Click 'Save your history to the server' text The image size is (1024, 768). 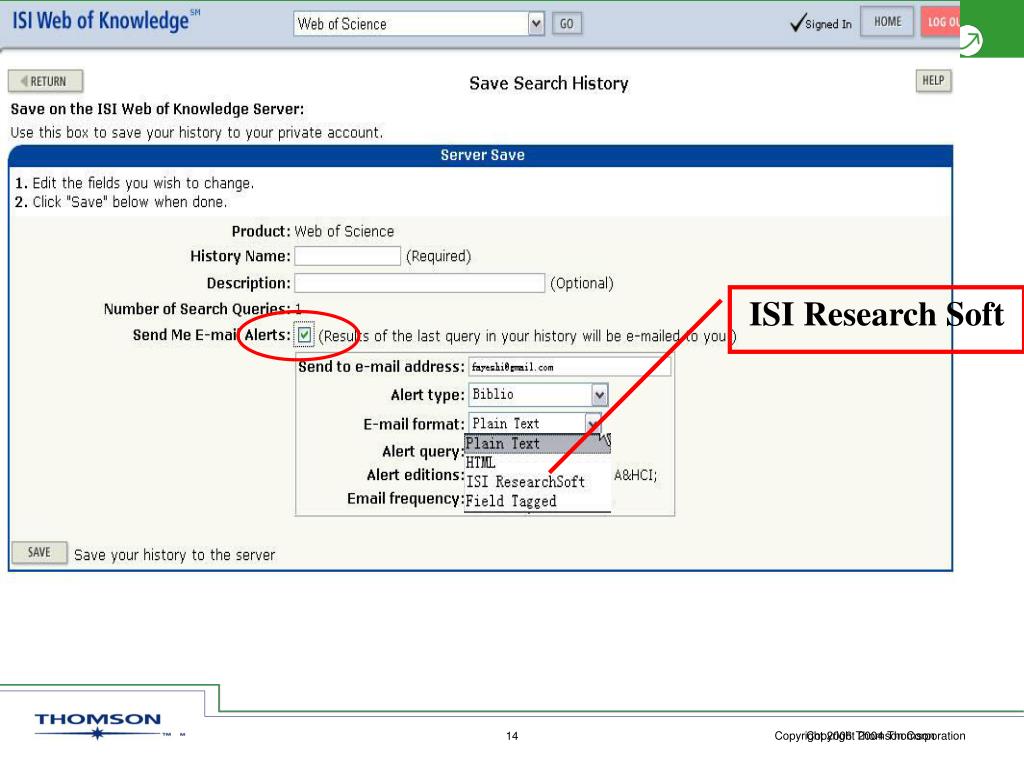pyautogui.click(x=174, y=554)
